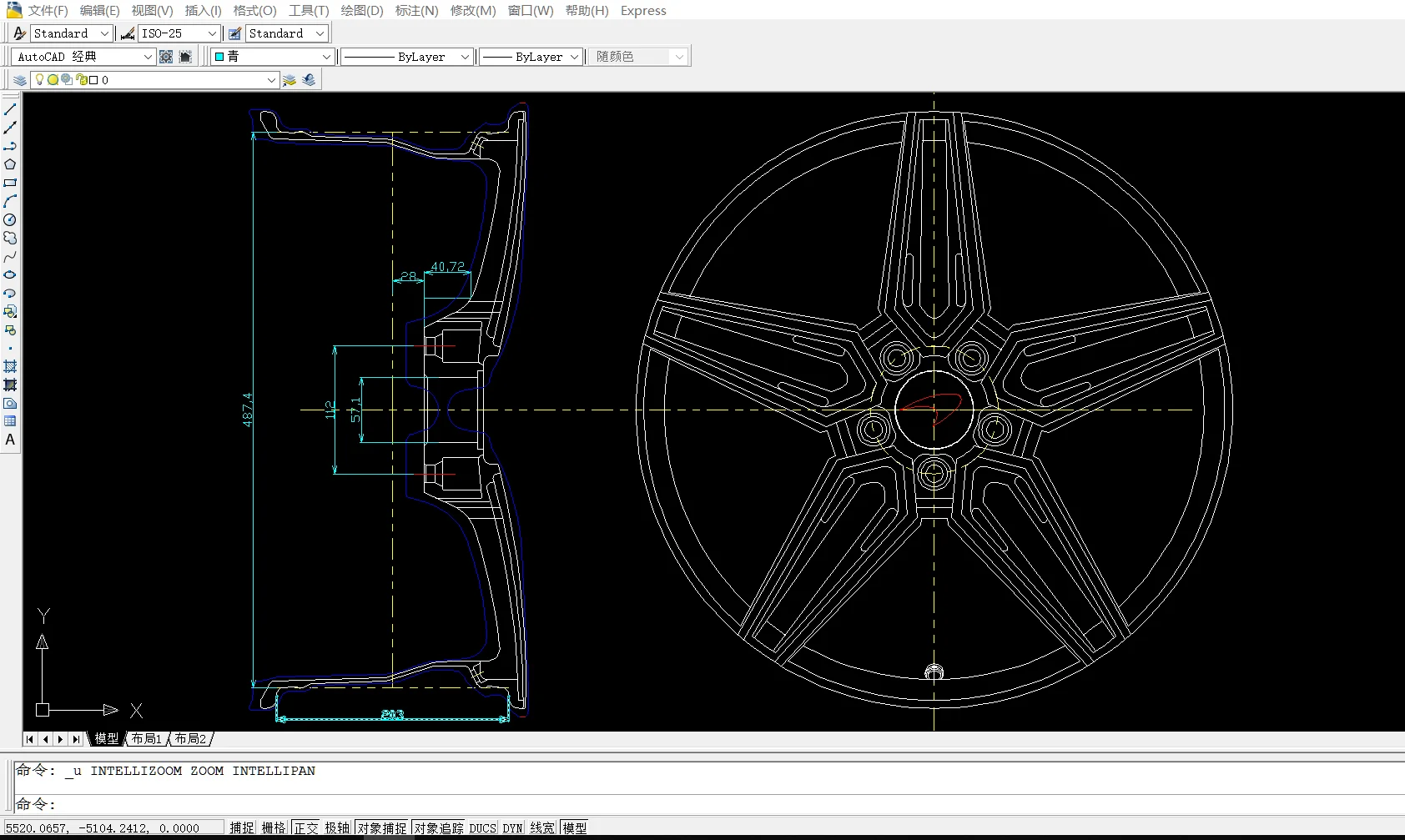1405x840 pixels.
Task: Switch to the 布局1 layout tab
Action: (x=147, y=739)
